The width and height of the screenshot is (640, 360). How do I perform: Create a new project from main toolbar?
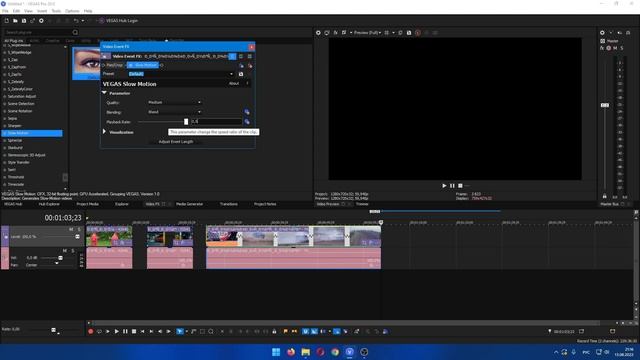[x=7, y=20]
